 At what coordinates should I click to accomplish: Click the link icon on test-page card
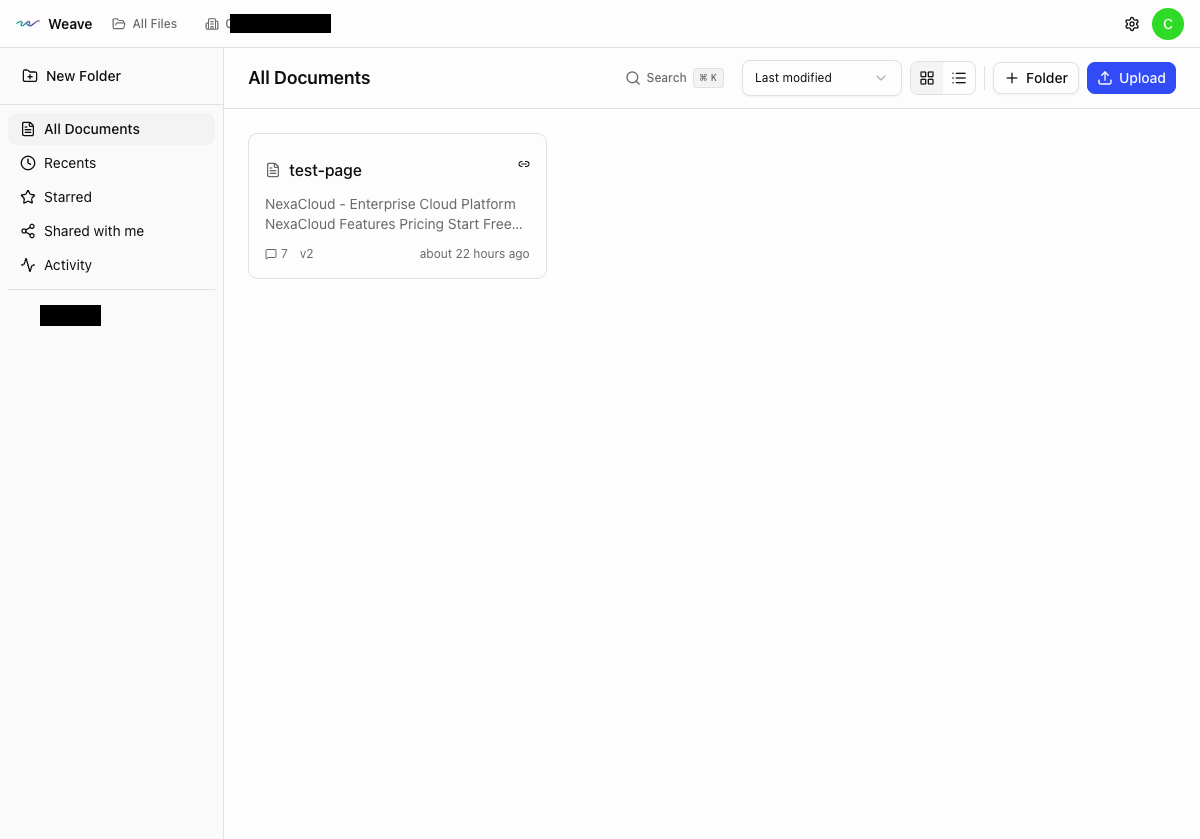pos(524,164)
